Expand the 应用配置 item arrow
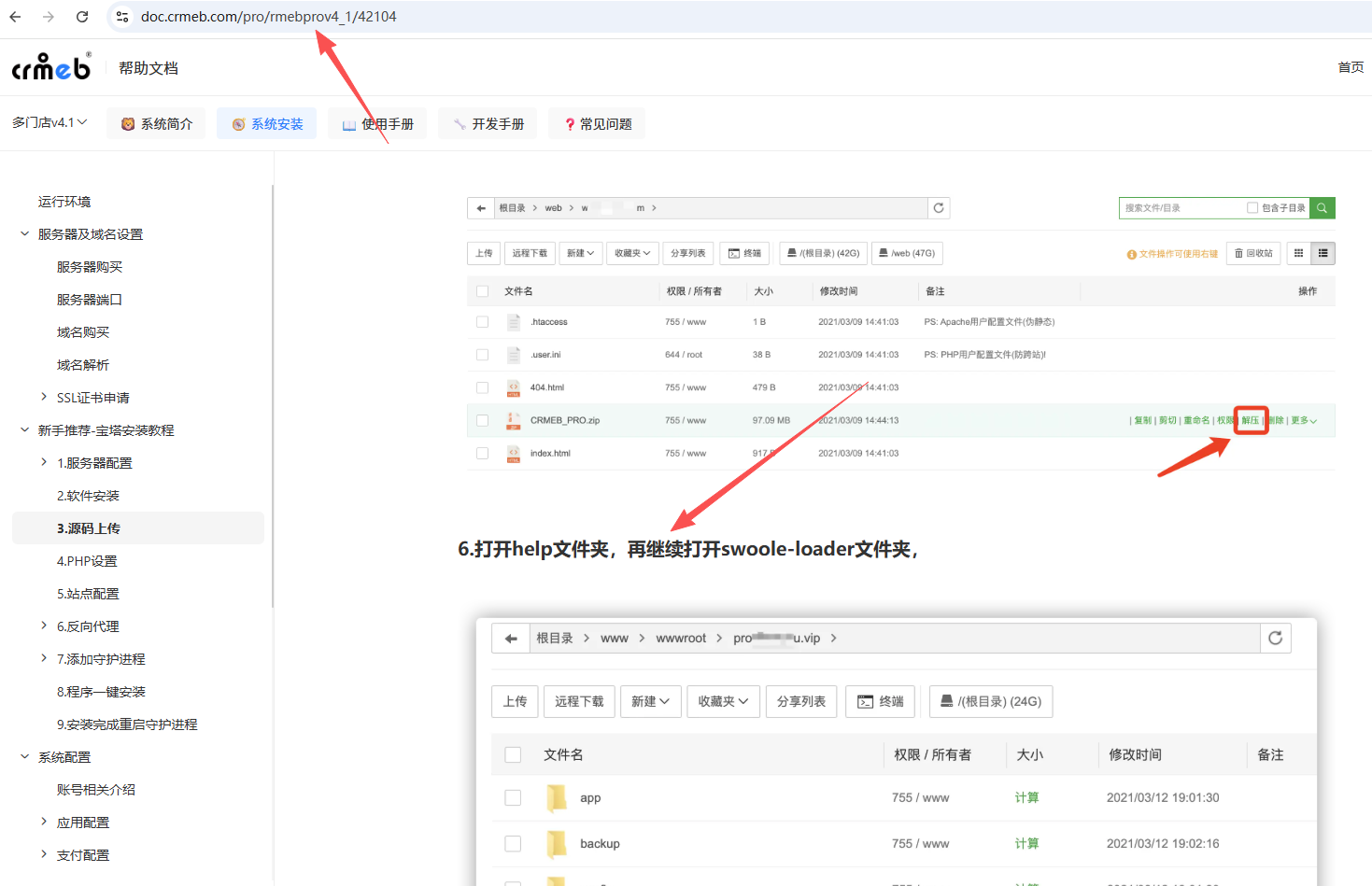 coord(43,823)
